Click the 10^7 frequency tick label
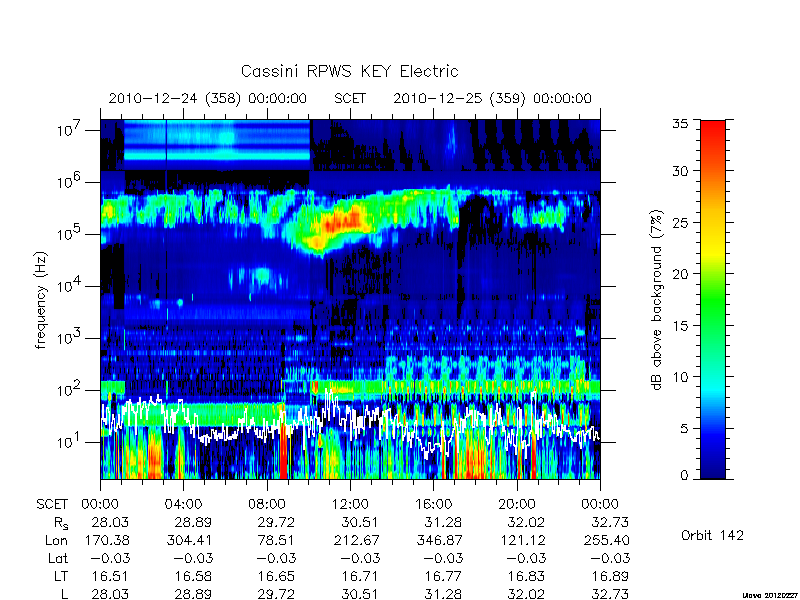Image resolution: width=800 pixels, height=600 pixels. pyautogui.click(x=71, y=129)
